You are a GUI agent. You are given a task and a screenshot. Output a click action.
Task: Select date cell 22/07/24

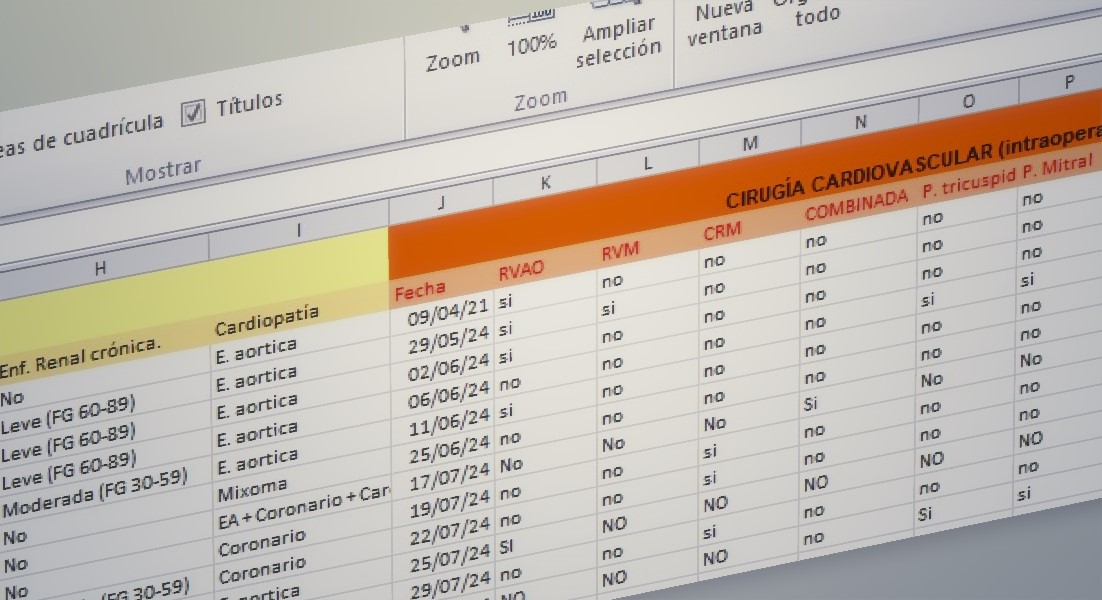pos(448,530)
